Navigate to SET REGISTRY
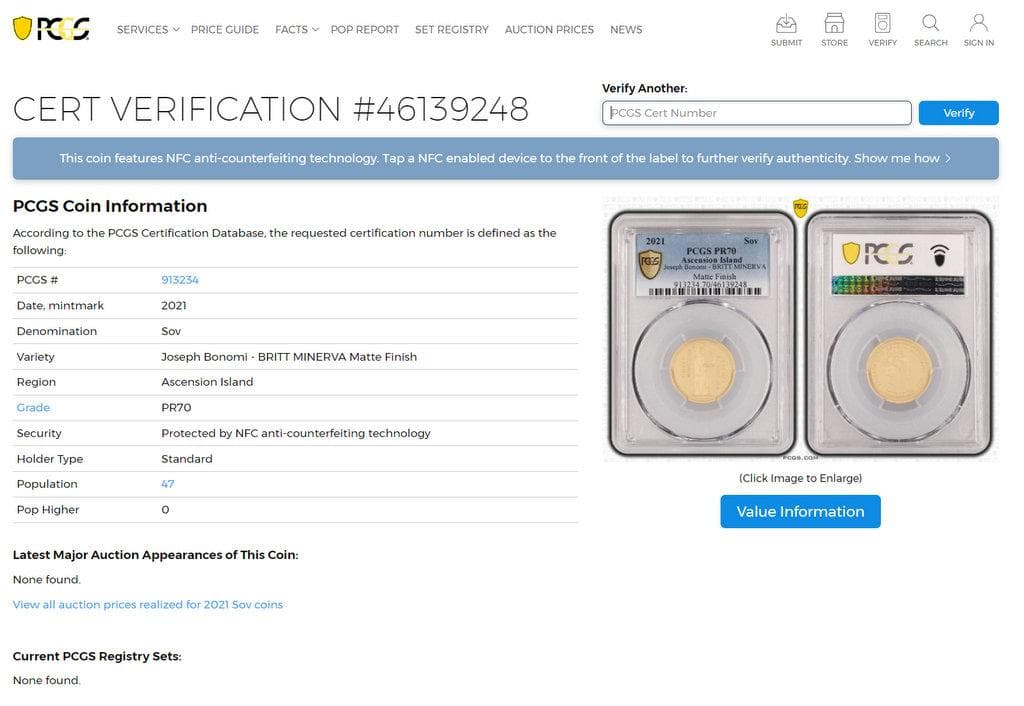 (452, 29)
